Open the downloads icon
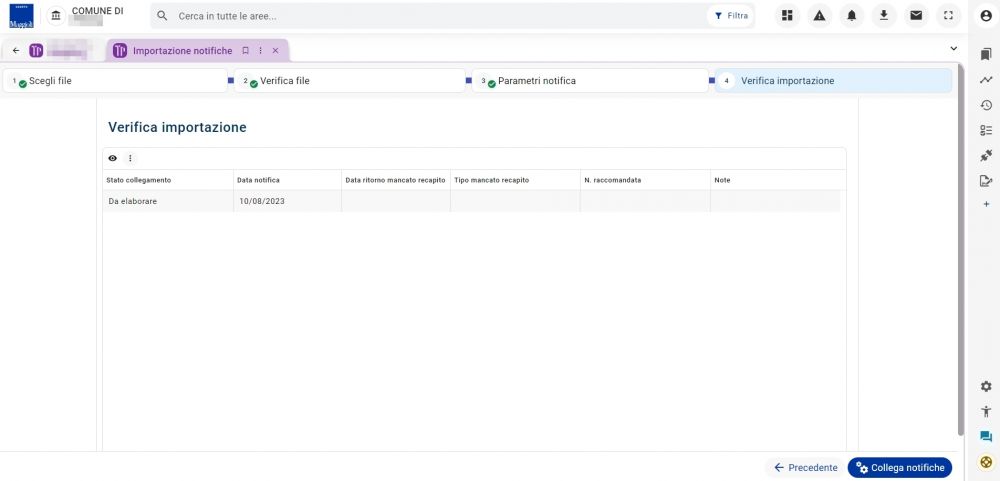Image resolution: width=1000 pixels, height=481 pixels. pyautogui.click(x=884, y=16)
